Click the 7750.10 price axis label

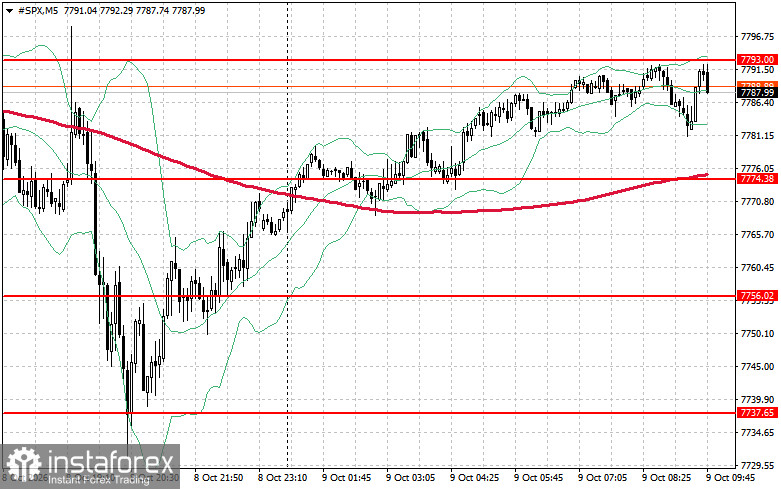click(x=757, y=334)
